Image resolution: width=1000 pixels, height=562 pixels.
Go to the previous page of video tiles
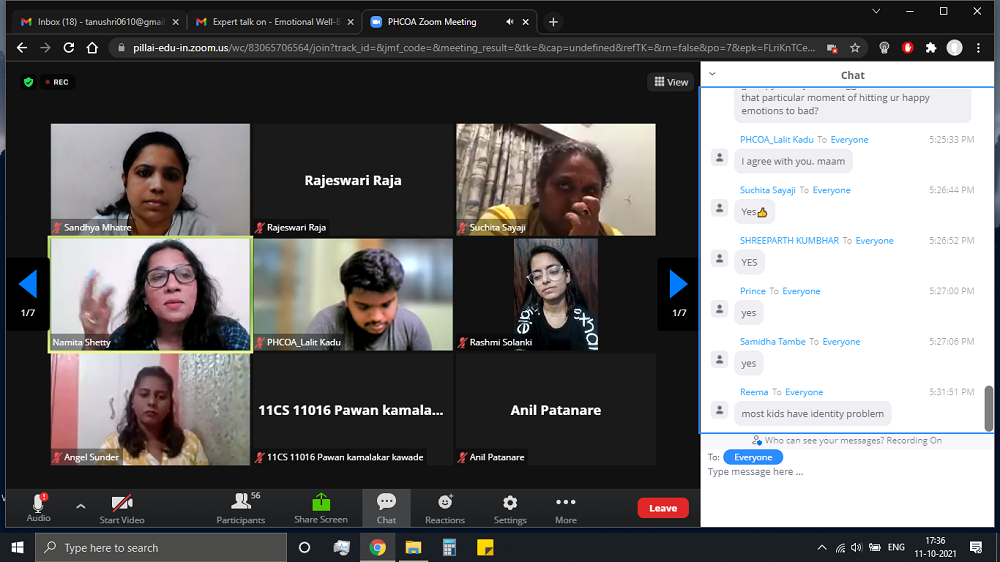tap(28, 285)
